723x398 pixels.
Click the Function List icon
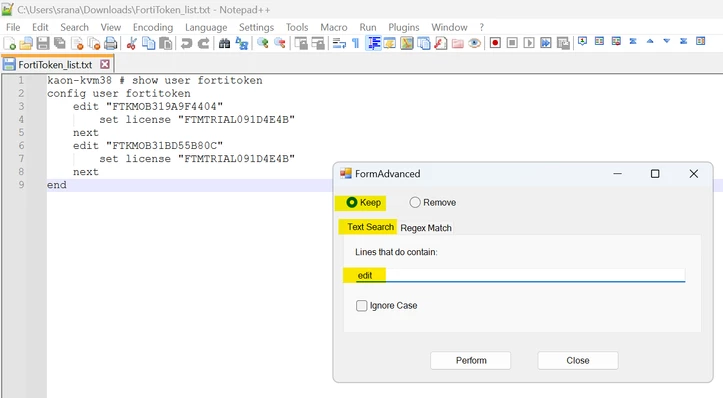pos(441,43)
